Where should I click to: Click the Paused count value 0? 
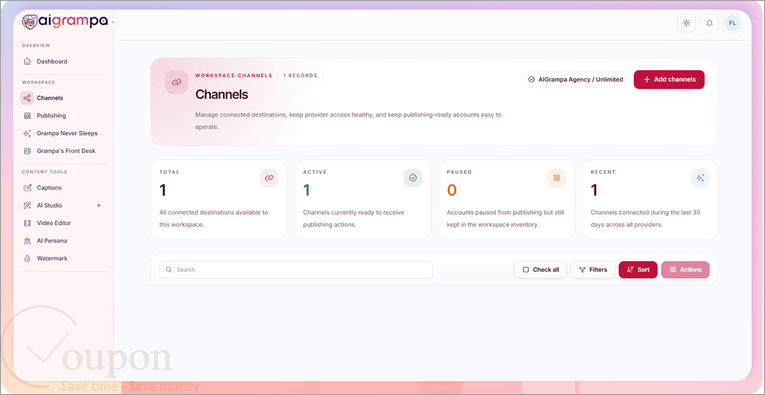coord(452,190)
